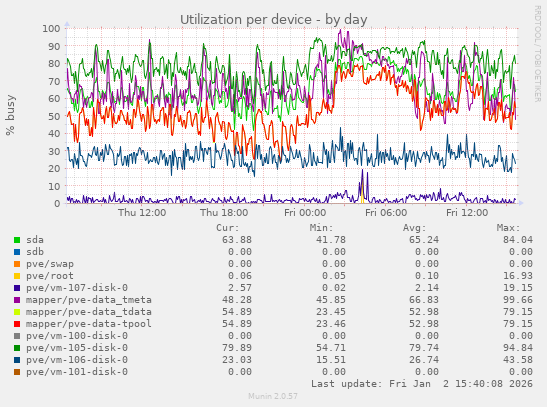Select the pve/vm-105-disk-0 legend label

tap(77, 348)
